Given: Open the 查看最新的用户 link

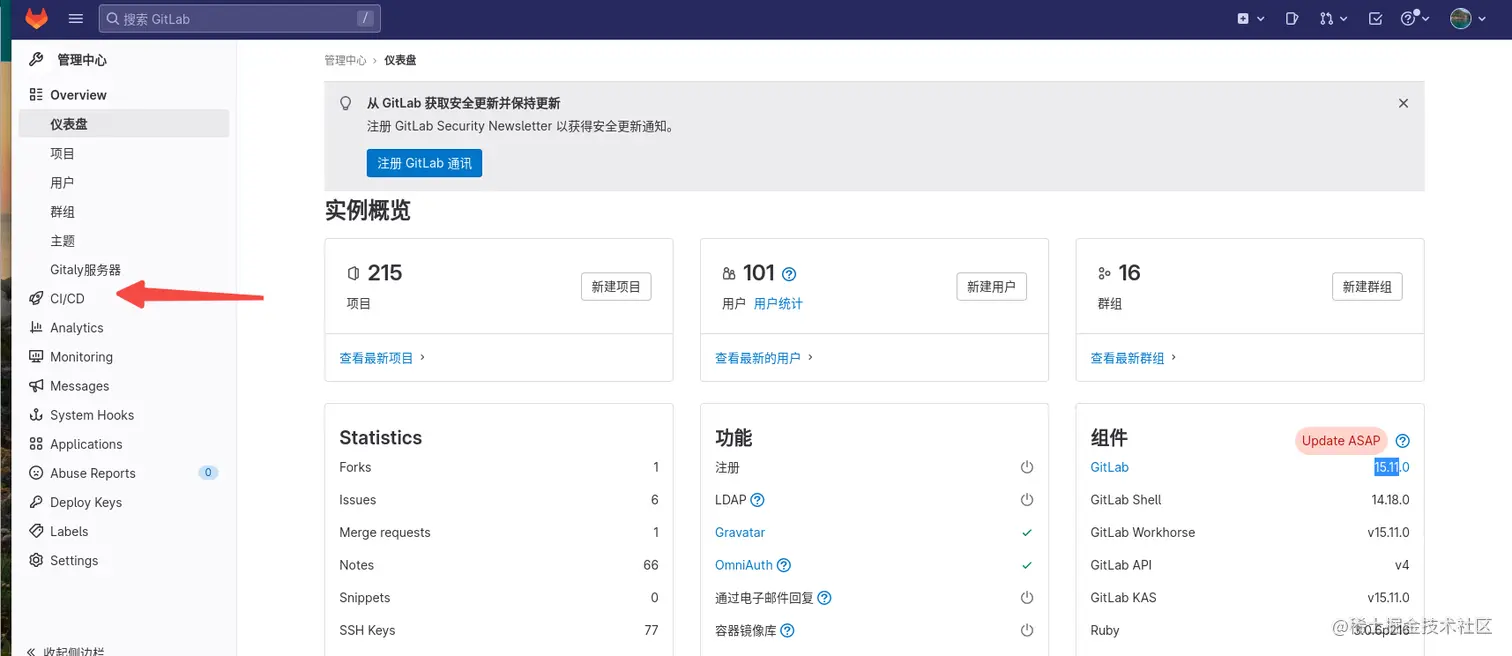Looking at the screenshot, I should pyautogui.click(x=764, y=357).
